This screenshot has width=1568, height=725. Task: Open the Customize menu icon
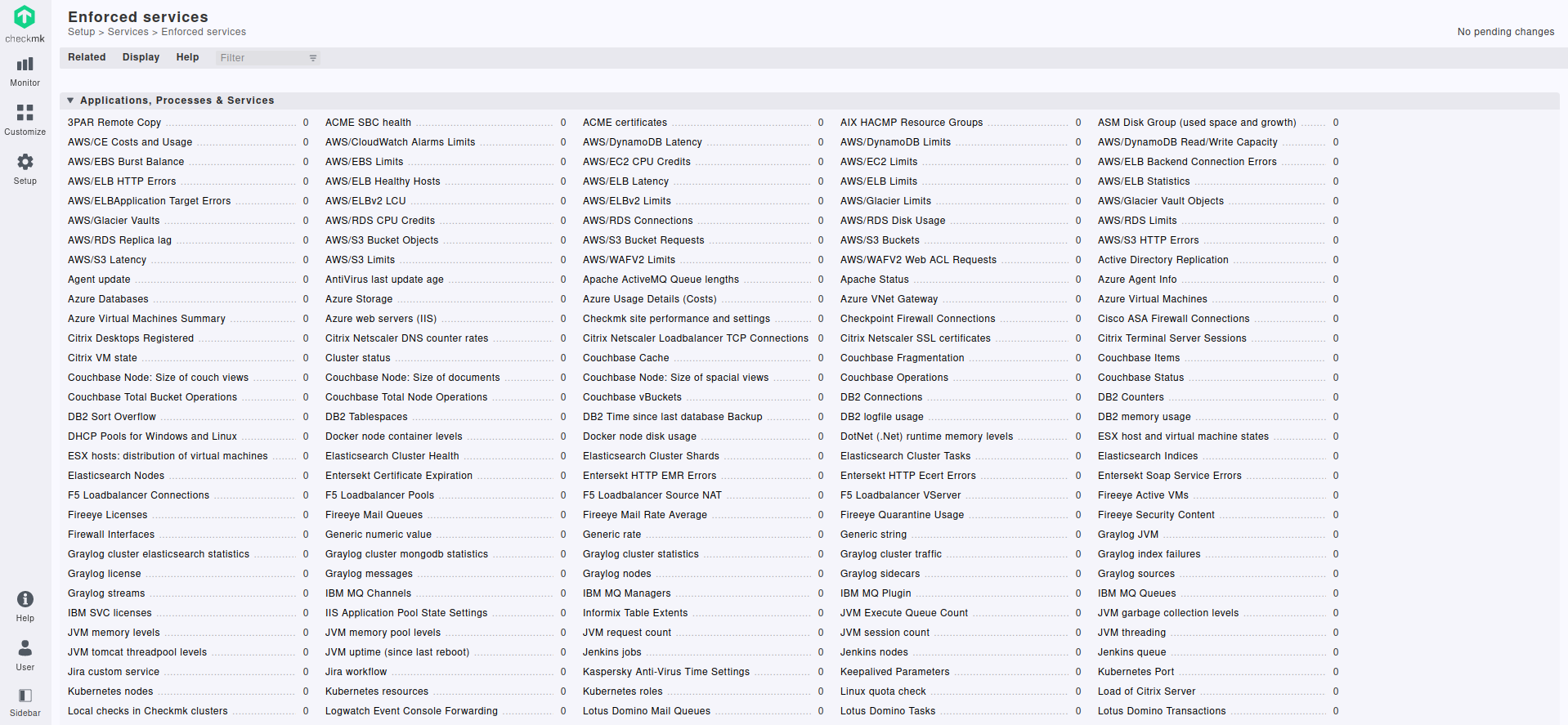point(25,112)
